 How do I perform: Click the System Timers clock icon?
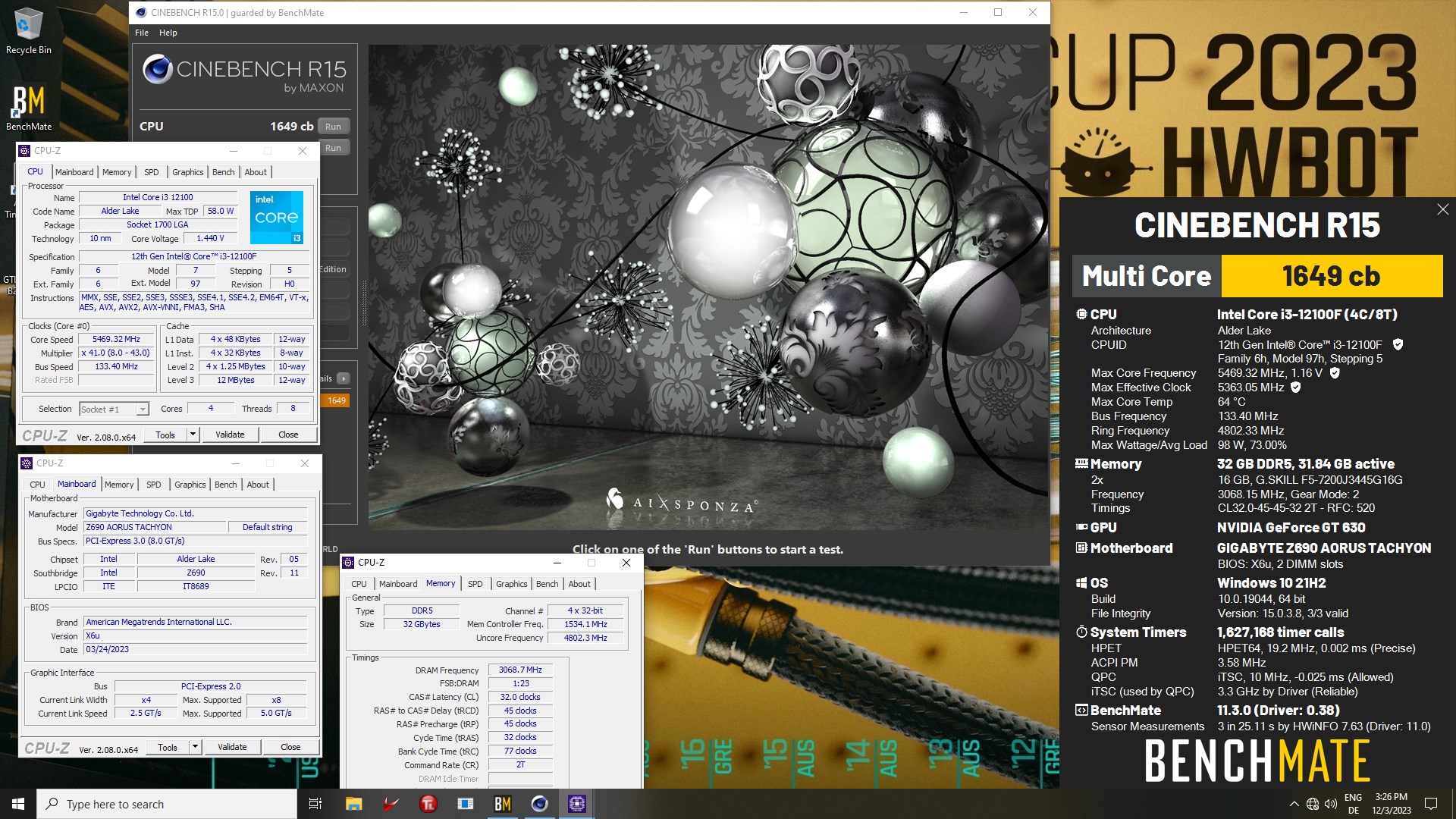(1081, 632)
